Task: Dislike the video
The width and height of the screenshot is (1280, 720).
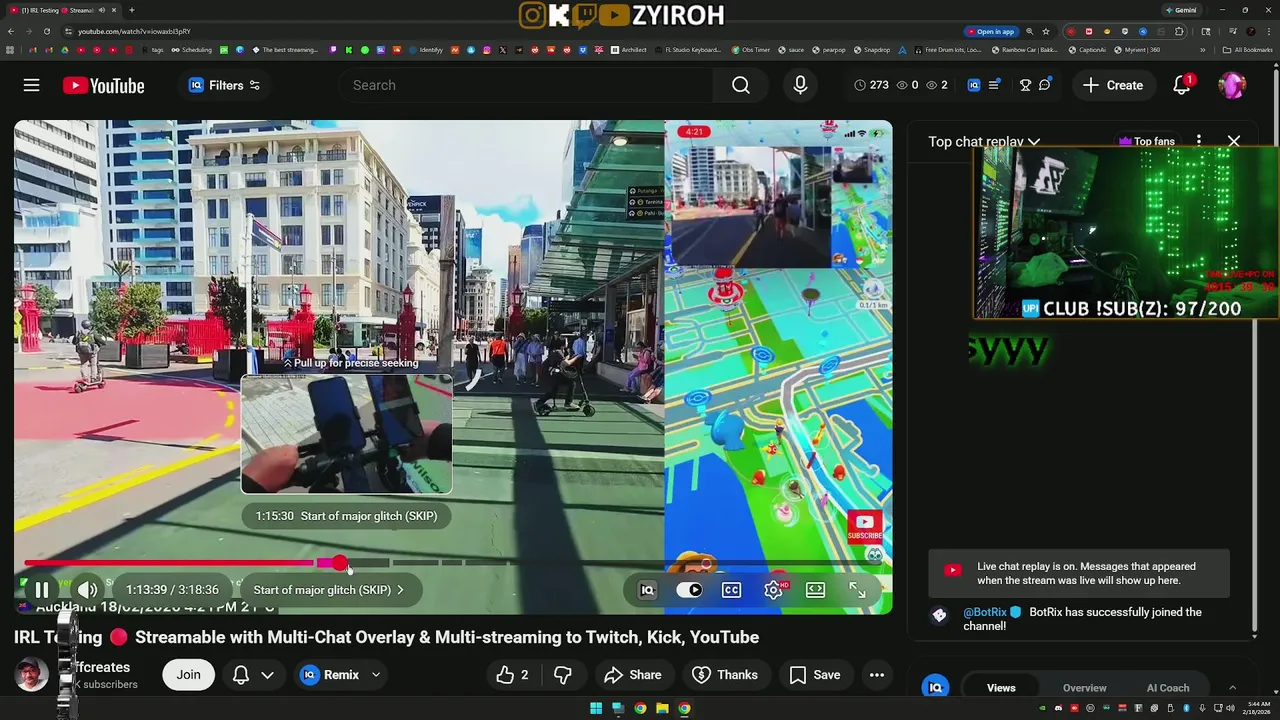Action: click(x=563, y=675)
